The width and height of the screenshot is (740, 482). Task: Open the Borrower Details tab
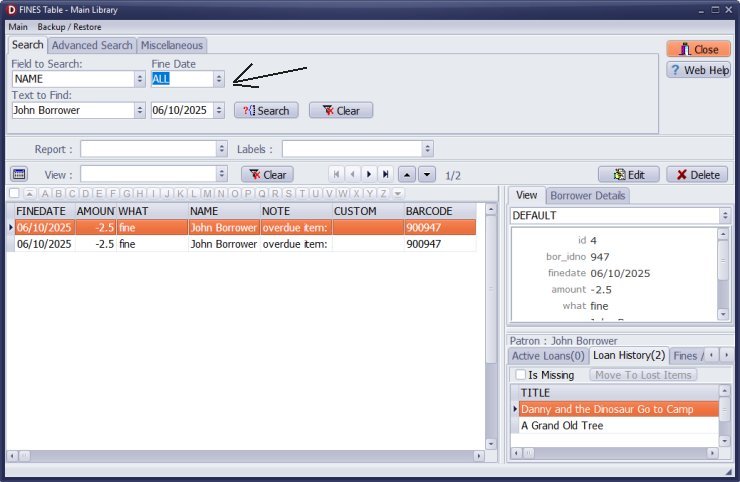point(586,196)
